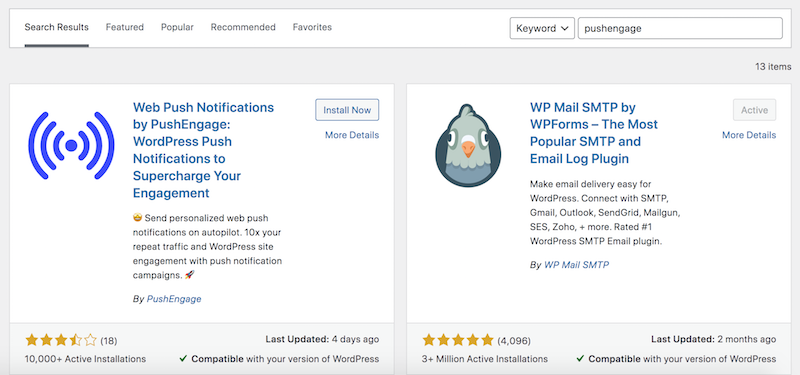
Task: Click the WP Mail SMTP pigeon icon
Action: (x=468, y=145)
